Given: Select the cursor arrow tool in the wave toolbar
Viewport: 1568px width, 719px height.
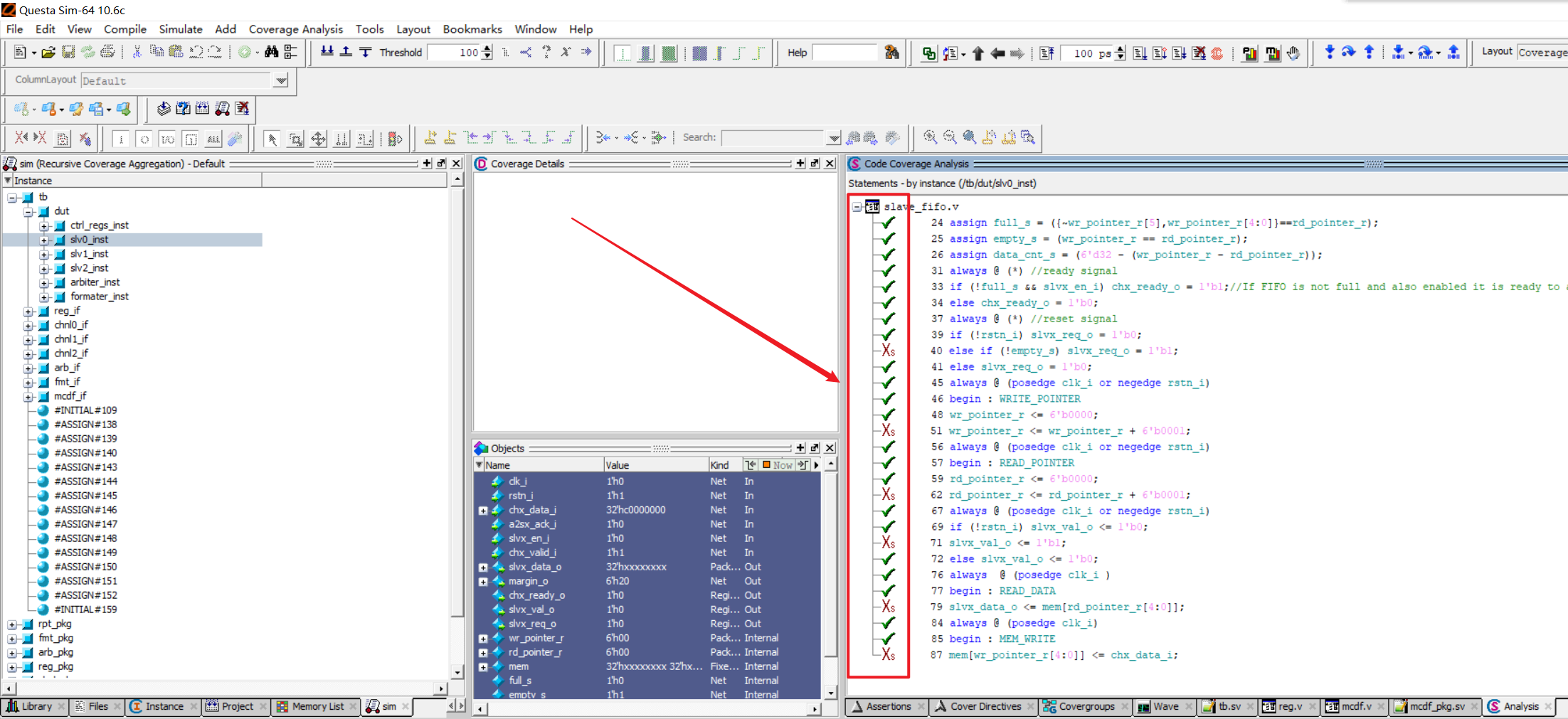Looking at the screenshot, I should point(272,139).
